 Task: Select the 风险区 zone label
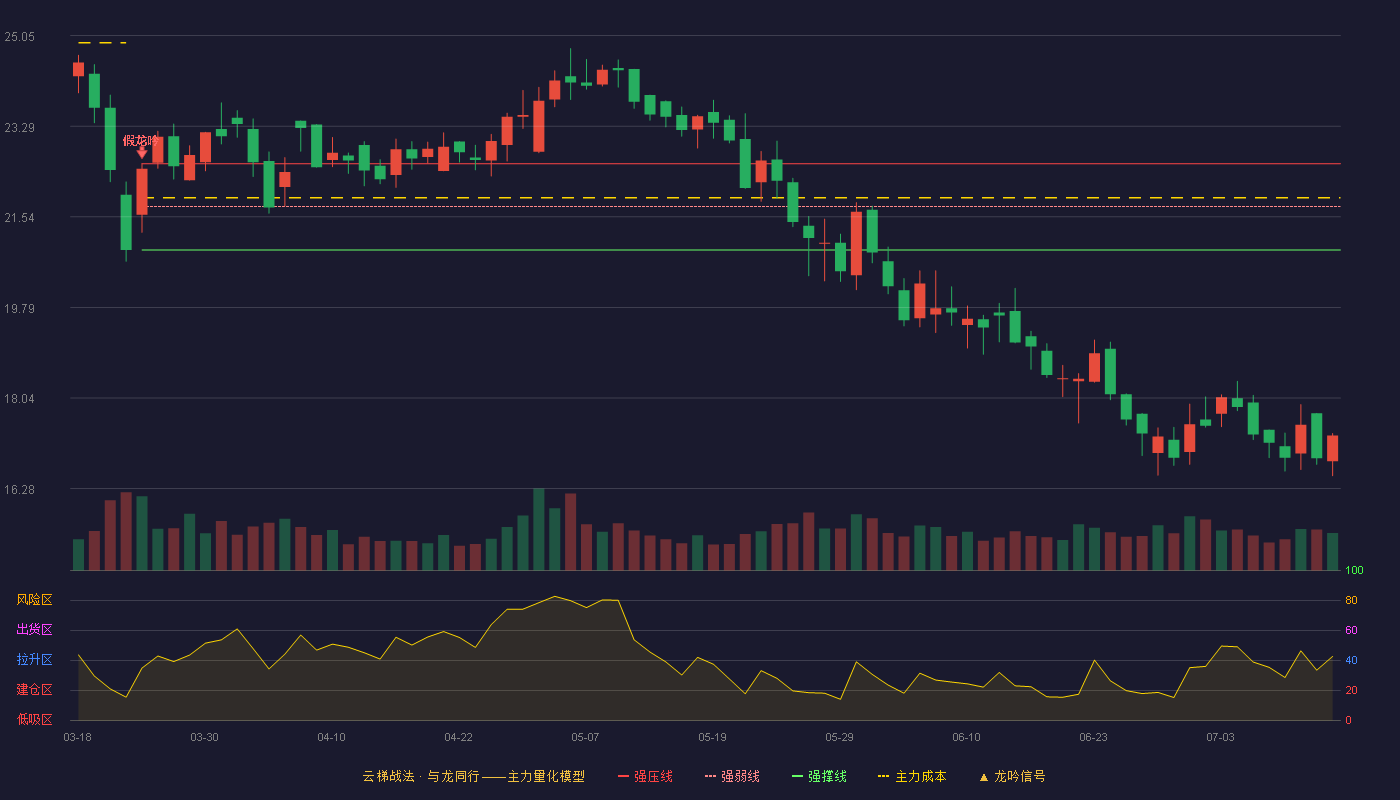point(34,600)
